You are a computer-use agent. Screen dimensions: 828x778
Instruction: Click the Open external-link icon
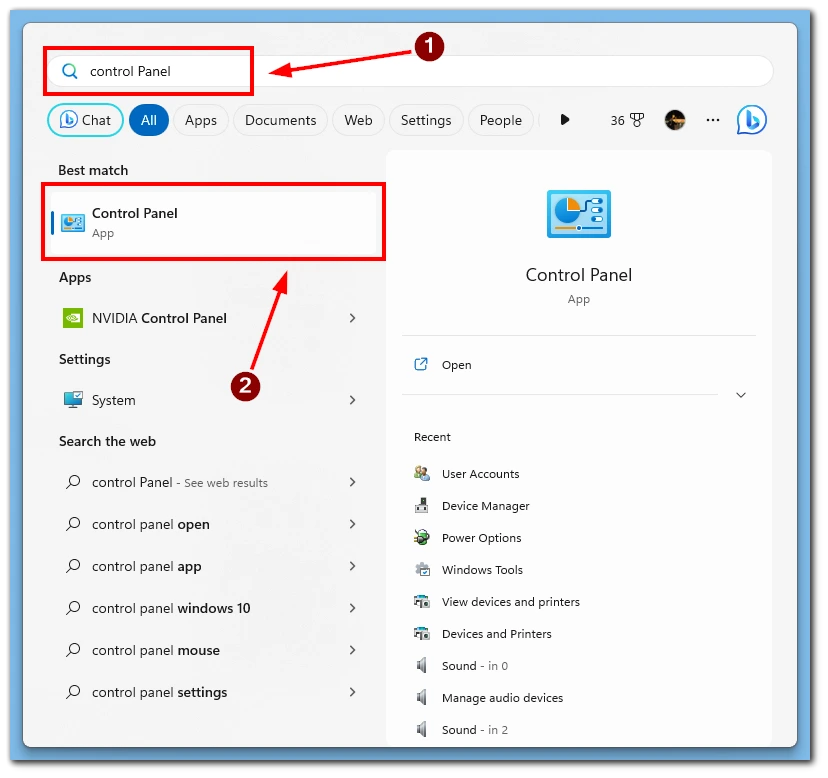(x=421, y=364)
